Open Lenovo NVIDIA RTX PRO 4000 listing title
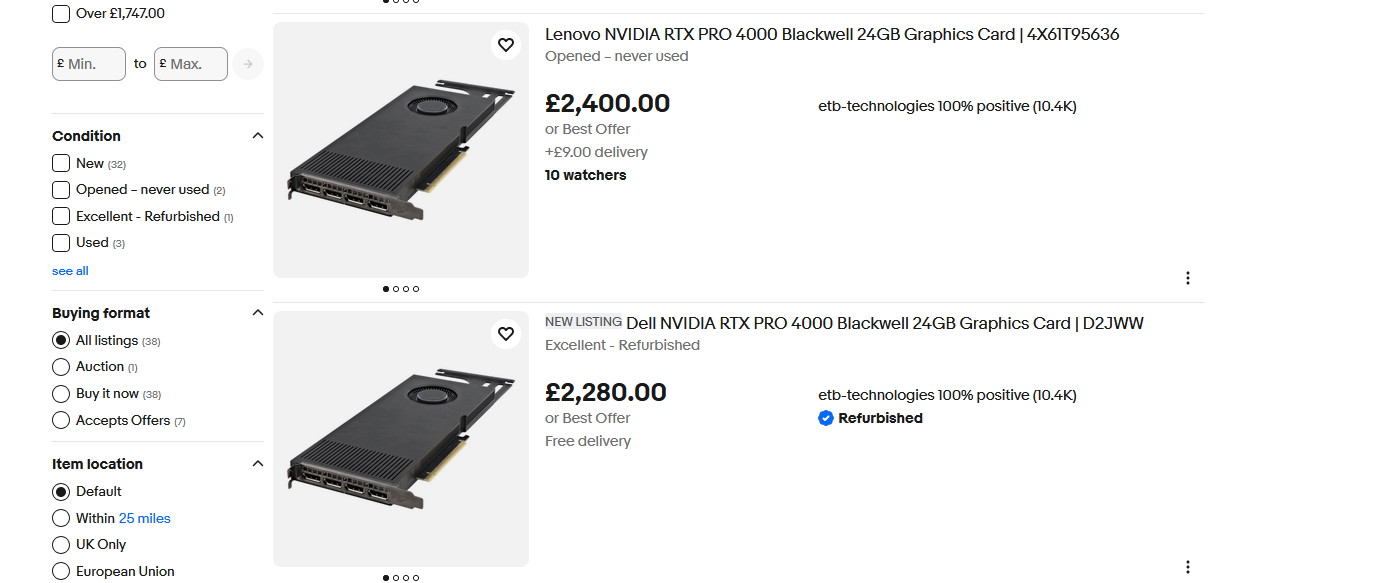 click(x=832, y=34)
